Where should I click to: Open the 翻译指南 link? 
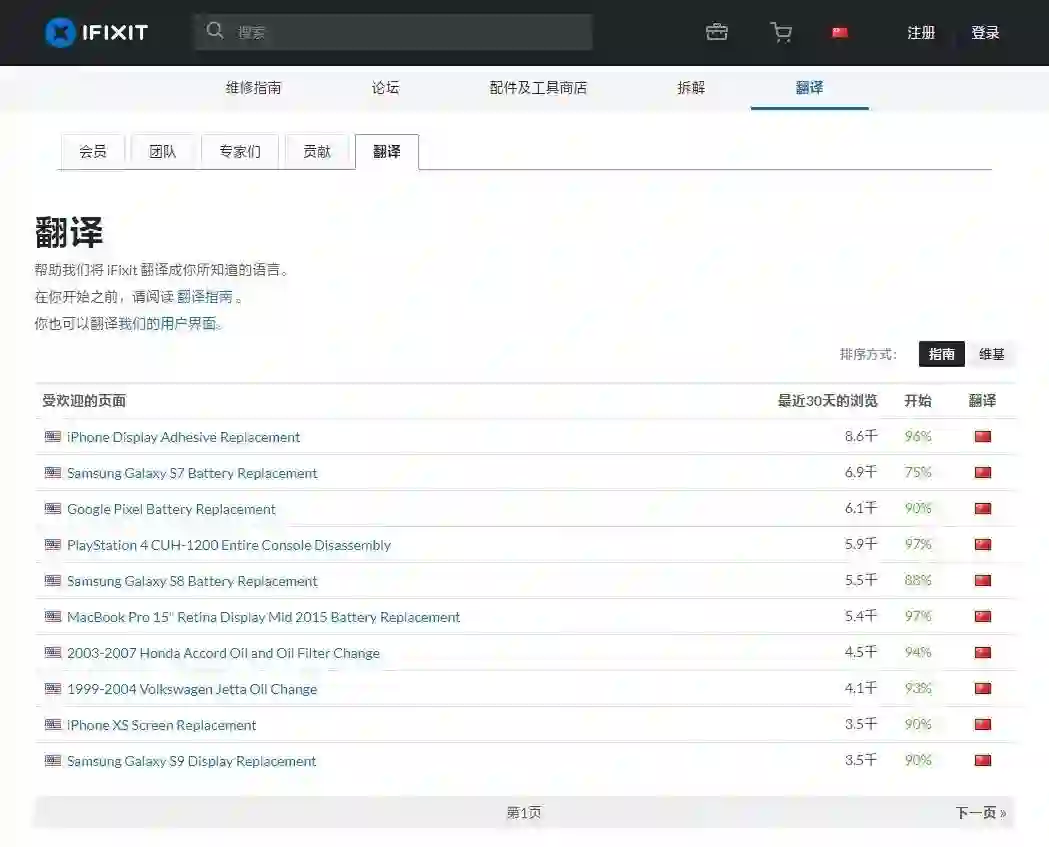[205, 297]
